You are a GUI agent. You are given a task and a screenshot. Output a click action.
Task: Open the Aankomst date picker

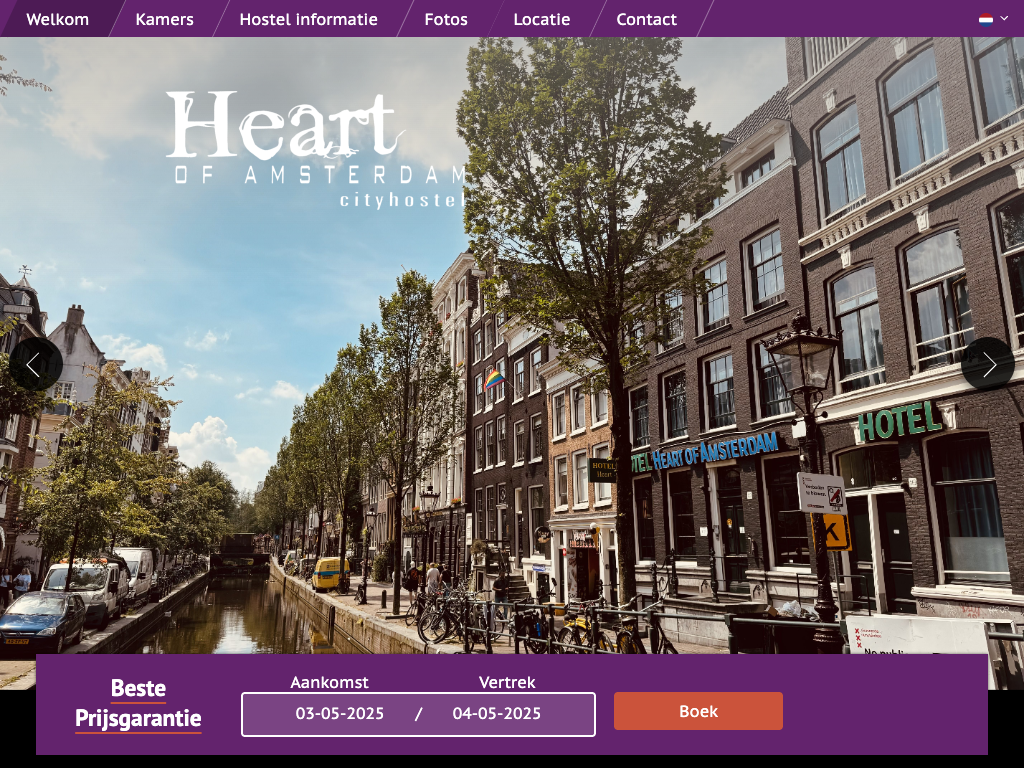click(339, 713)
